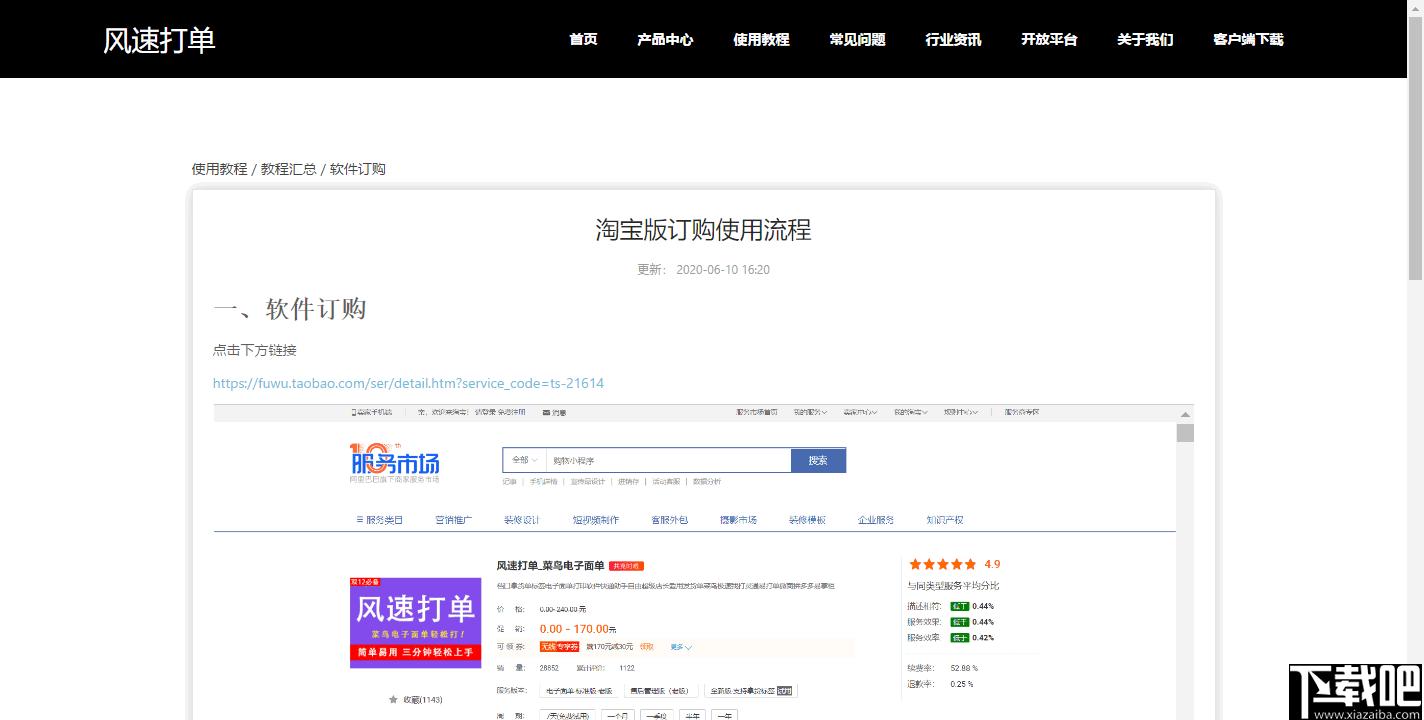Click the text 点击下方链接

(255, 350)
